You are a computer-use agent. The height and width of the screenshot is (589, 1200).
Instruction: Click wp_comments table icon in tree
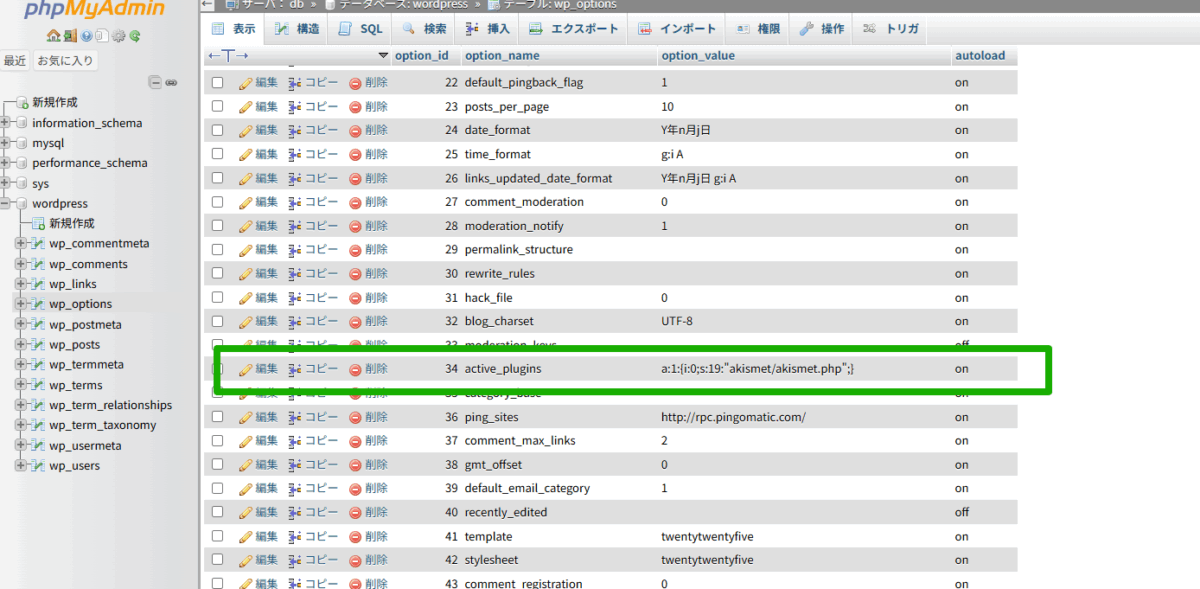[38, 264]
